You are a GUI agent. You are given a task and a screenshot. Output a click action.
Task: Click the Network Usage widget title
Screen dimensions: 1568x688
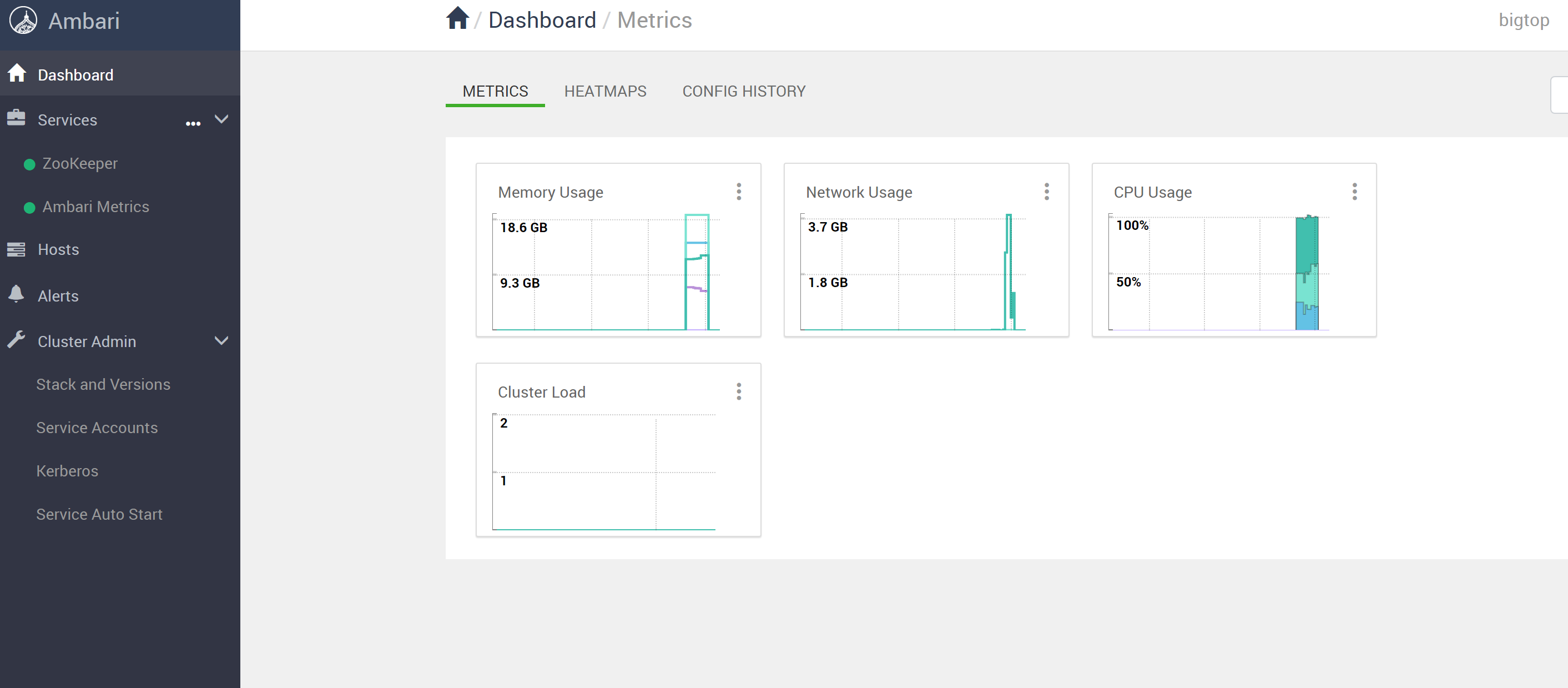859,192
